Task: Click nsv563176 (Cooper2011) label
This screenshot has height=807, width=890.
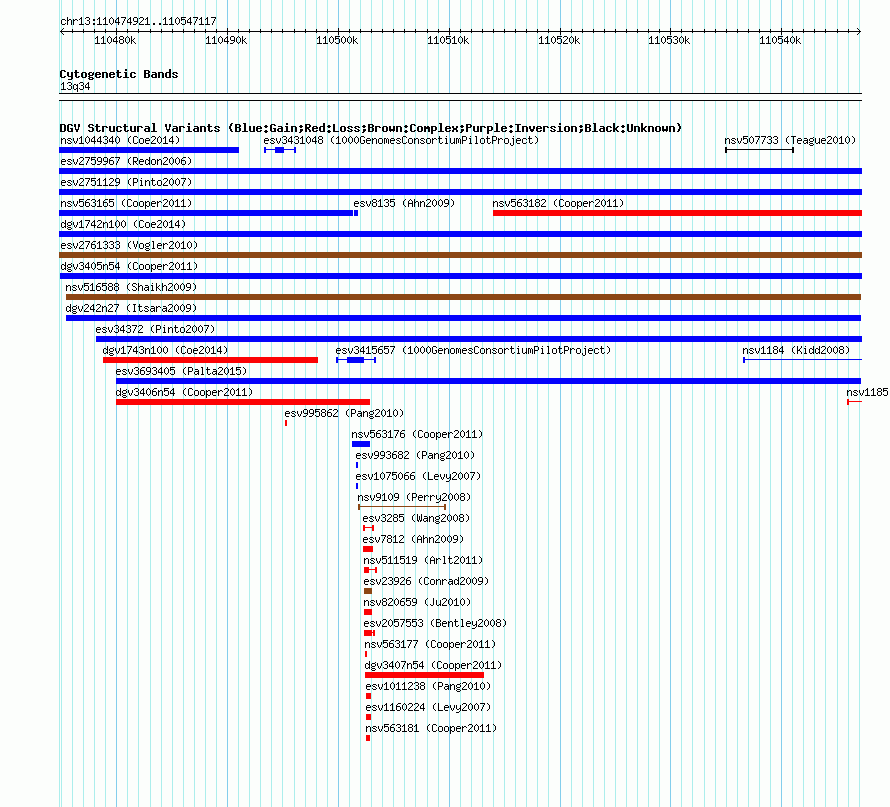Action: click(x=417, y=434)
